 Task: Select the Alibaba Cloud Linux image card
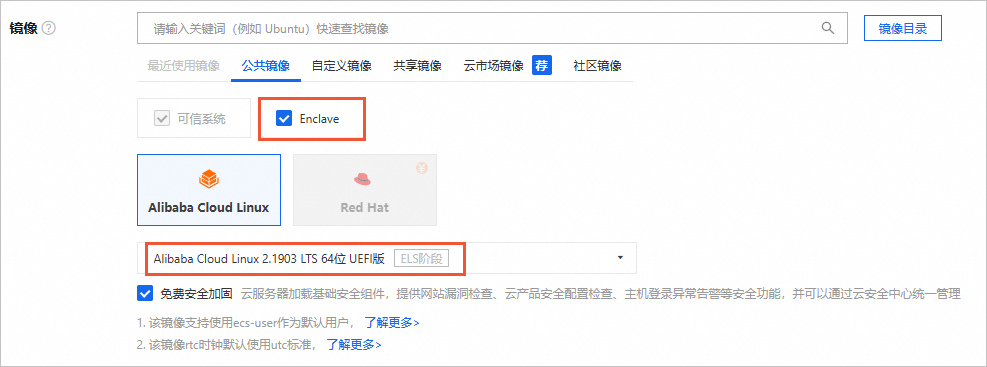pyautogui.click(x=208, y=190)
